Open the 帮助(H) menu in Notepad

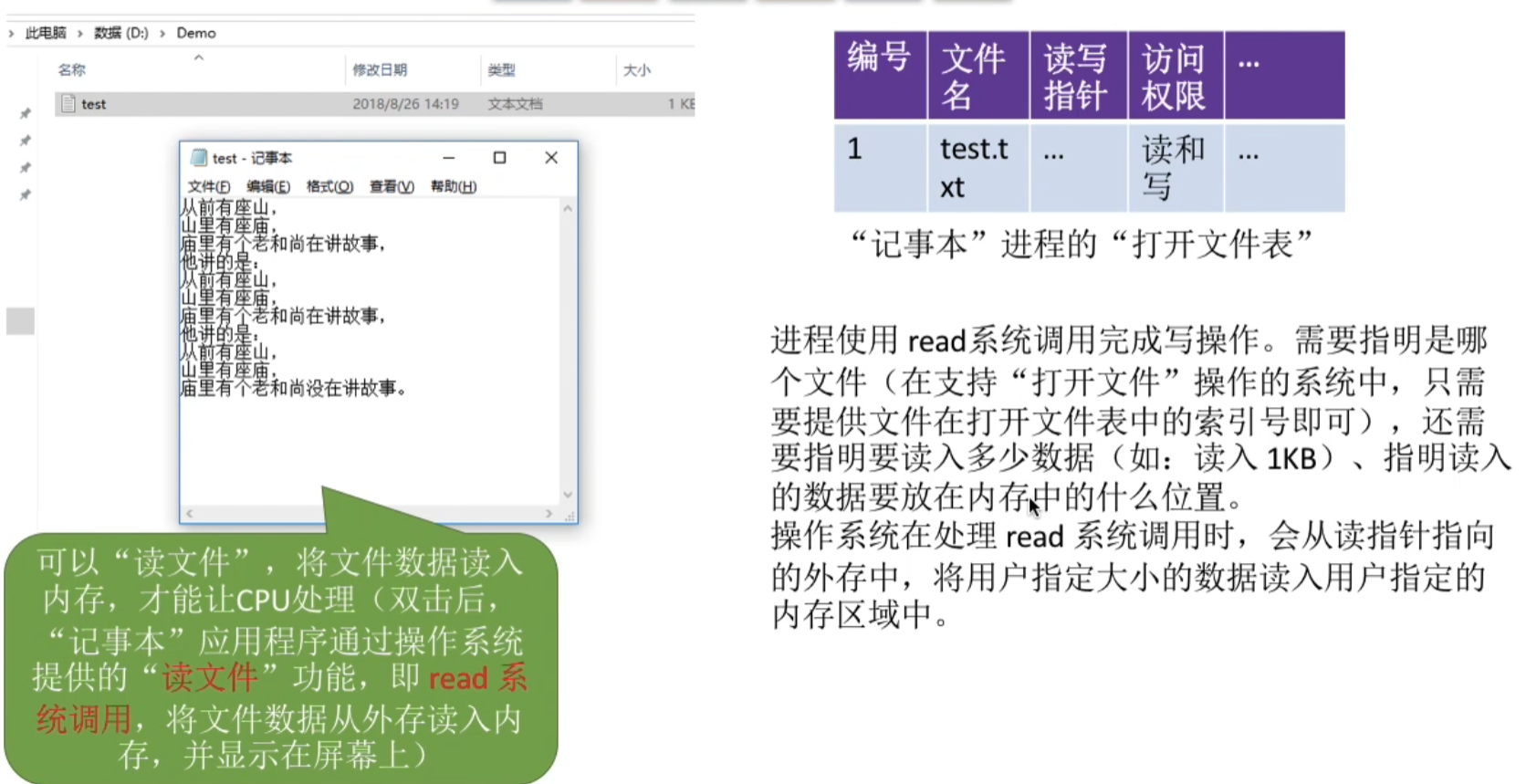[x=454, y=186]
